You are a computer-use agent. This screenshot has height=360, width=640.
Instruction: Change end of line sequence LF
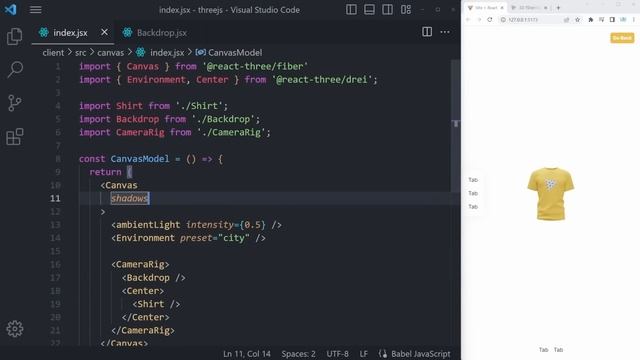click(363, 354)
